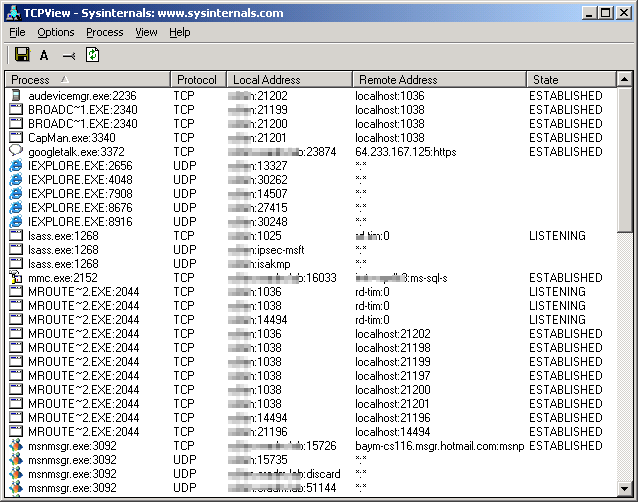Click the msnmsgr.exe icon on the 15735 row
638x502 pixels.
click(x=16, y=459)
